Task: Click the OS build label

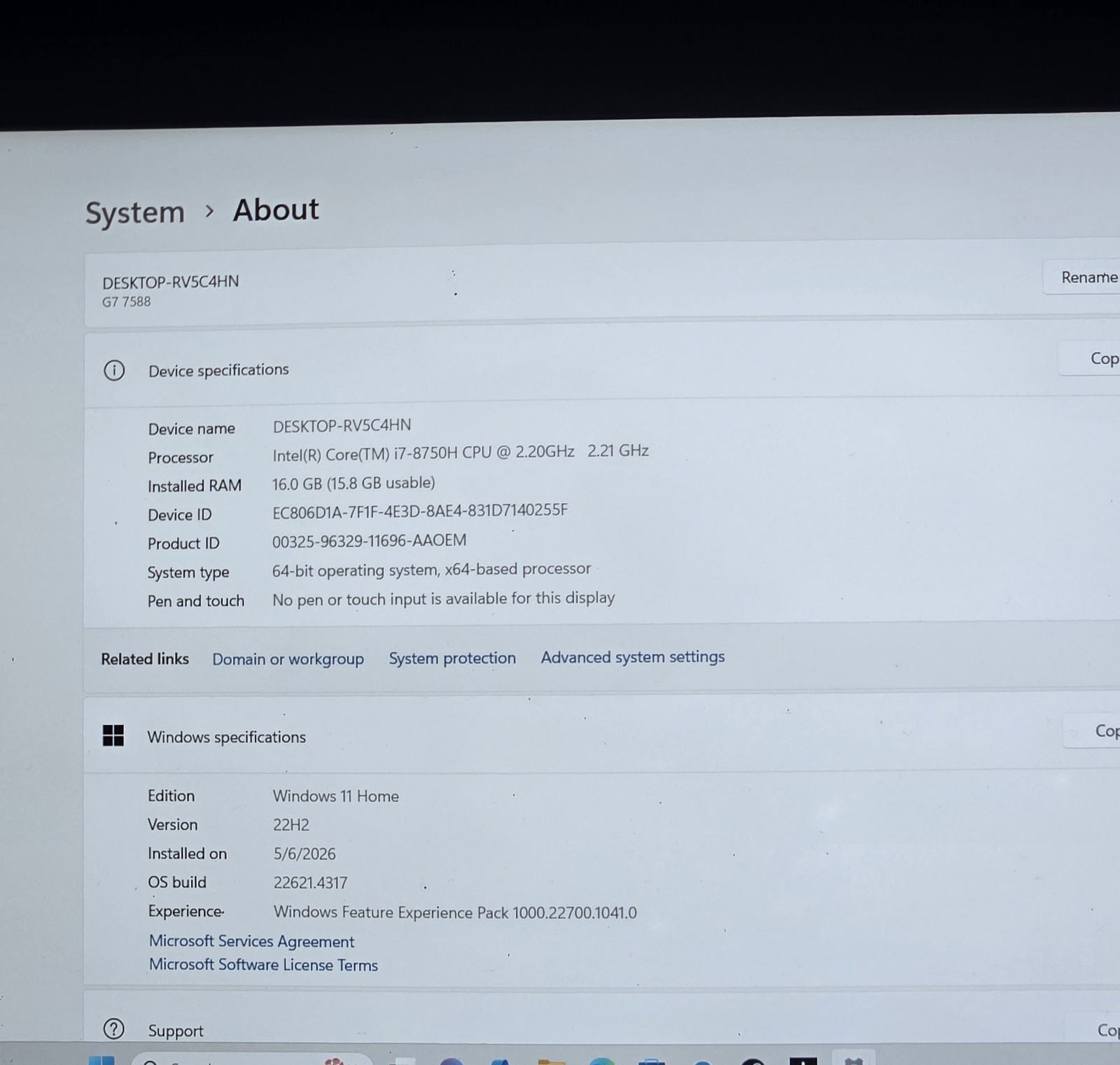Action: (x=177, y=882)
